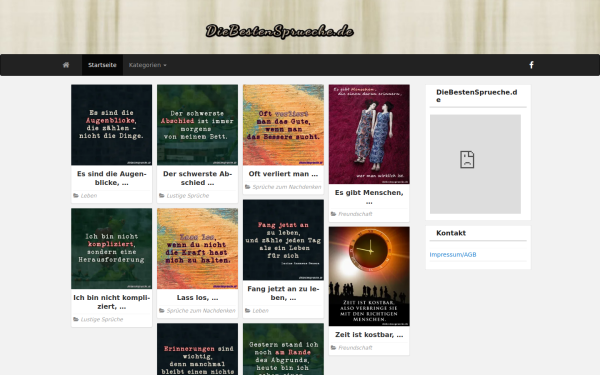The width and height of the screenshot is (600, 375).
Task: Open the 'Lass los' image
Action: (x=197, y=249)
